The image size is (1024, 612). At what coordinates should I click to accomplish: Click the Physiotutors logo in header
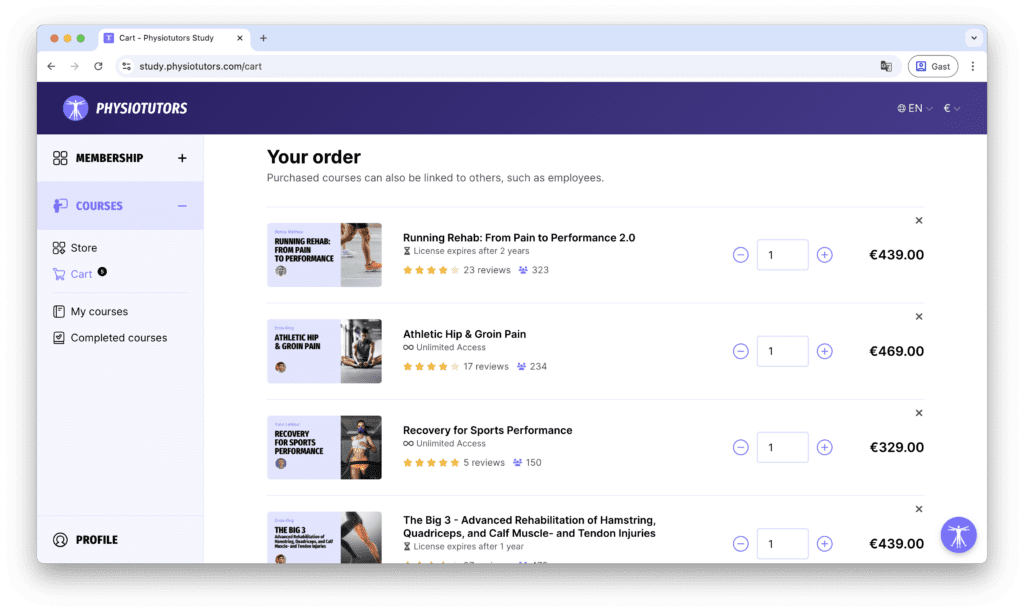(x=125, y=108)
